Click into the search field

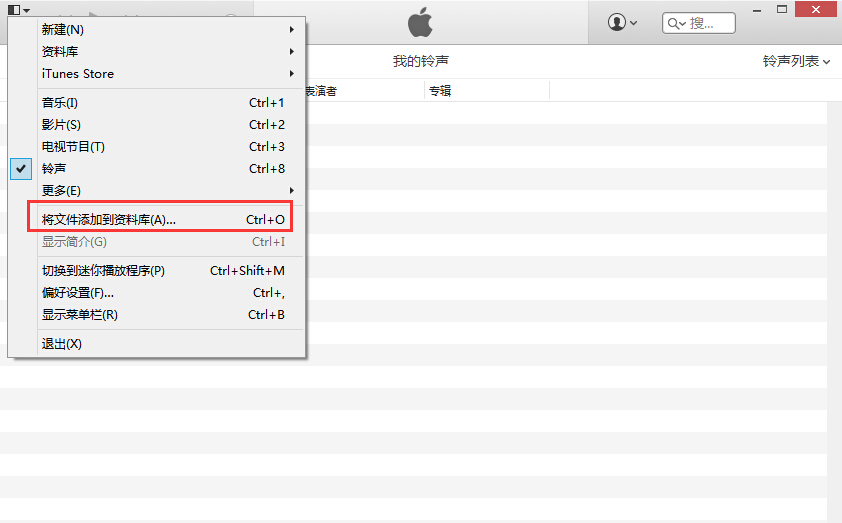[x=699, y=23]
